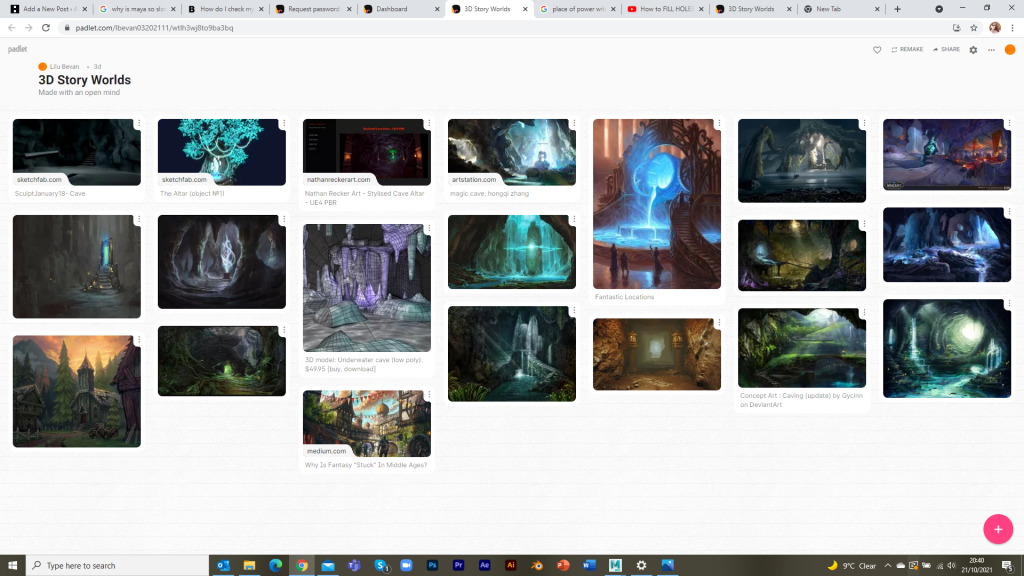This screenshot has width=1024, height=576.
Task: Switch to the 'why is maya so slow' tab
Action: pos(136,9)
